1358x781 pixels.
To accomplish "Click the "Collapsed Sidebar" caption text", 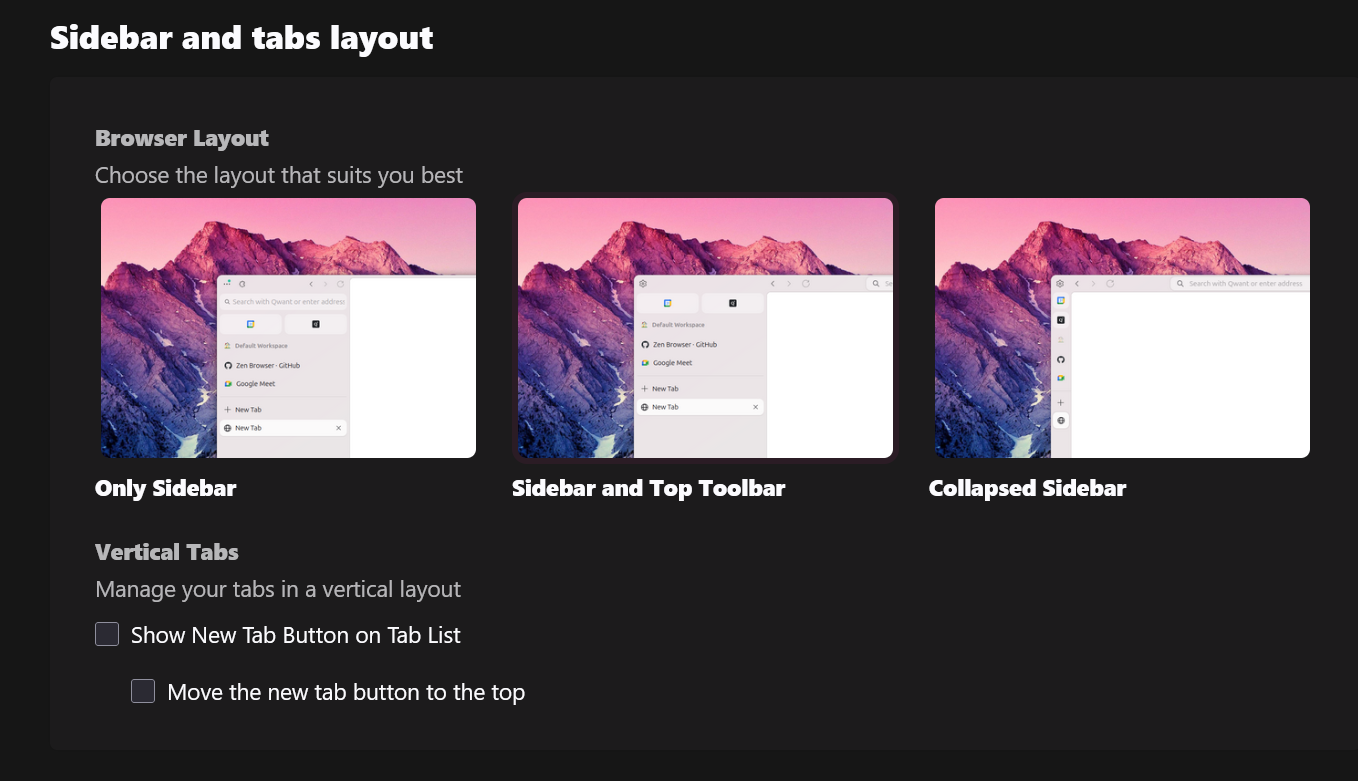I will pyautogui.click(x=1028, y=489).
